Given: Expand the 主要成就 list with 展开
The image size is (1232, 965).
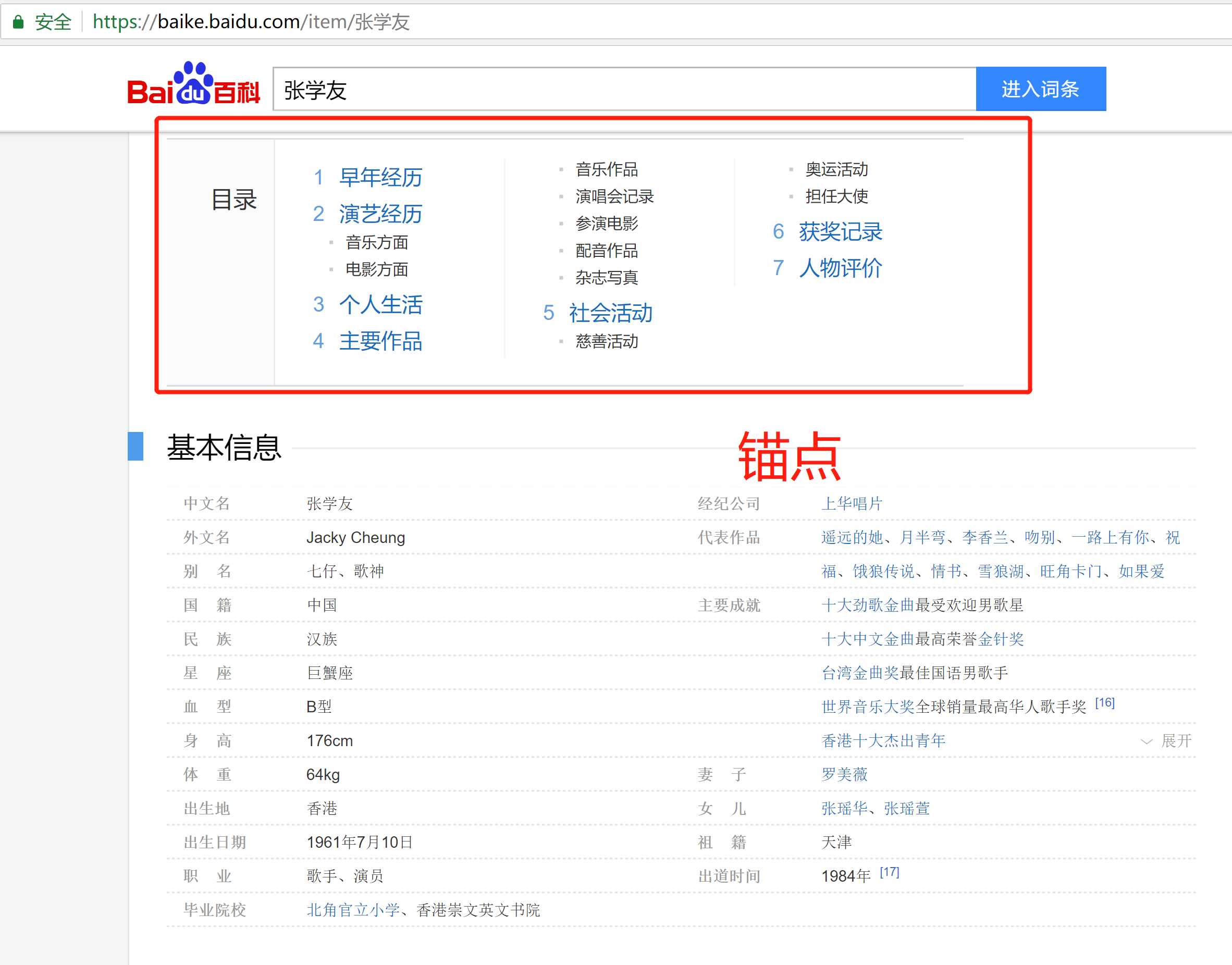Looking at the screenshot, I should tap(1167, 741).
